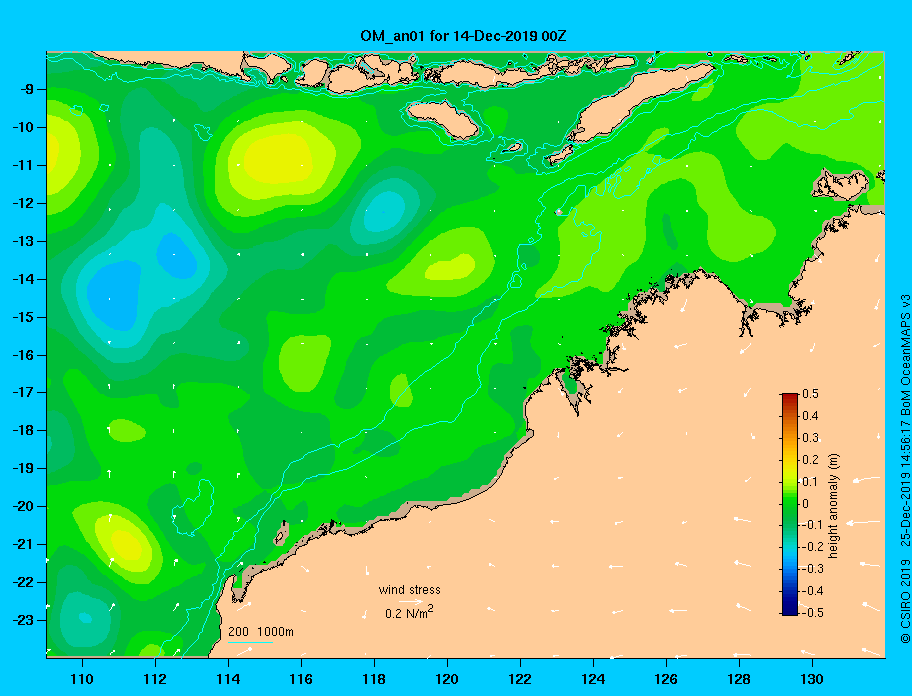The height and width of the screenshot is (696, 912).
Task: Click the colorbar tick label '0.2' (positive)
Action: (x=810, y=459)
